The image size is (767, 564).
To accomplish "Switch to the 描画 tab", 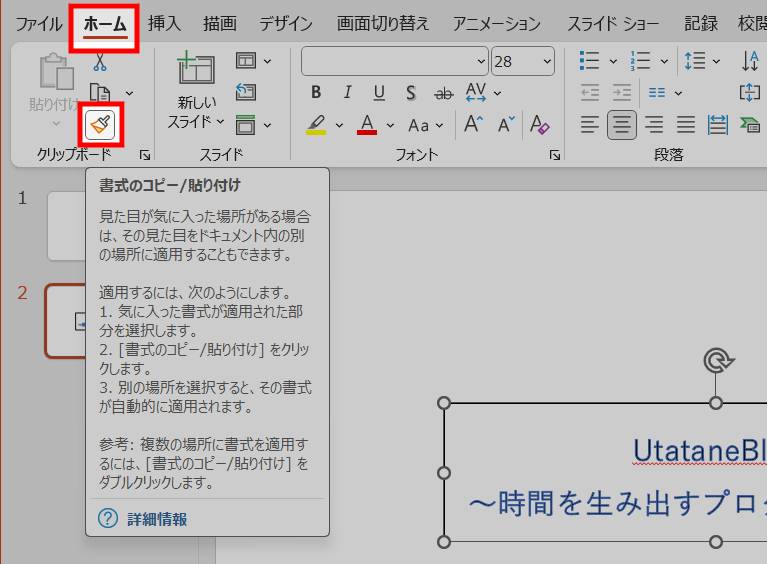I will 220,23.
